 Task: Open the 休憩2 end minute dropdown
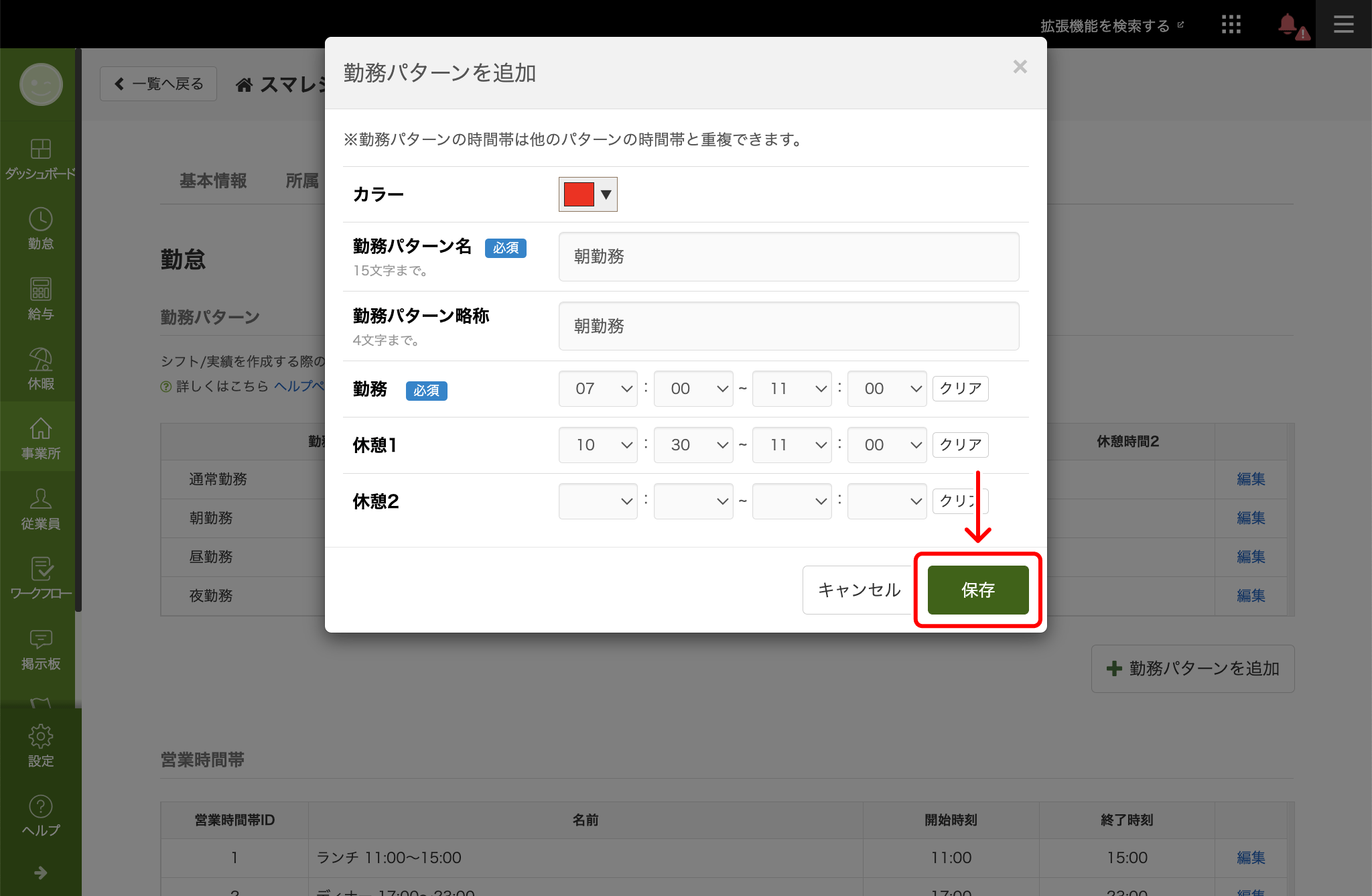pos(886,501)
